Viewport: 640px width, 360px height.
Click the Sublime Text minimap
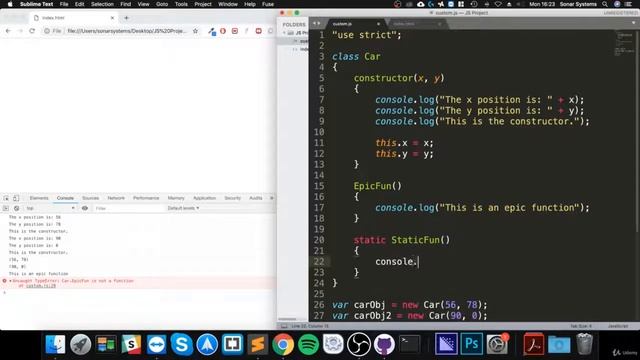coord(624,44)
